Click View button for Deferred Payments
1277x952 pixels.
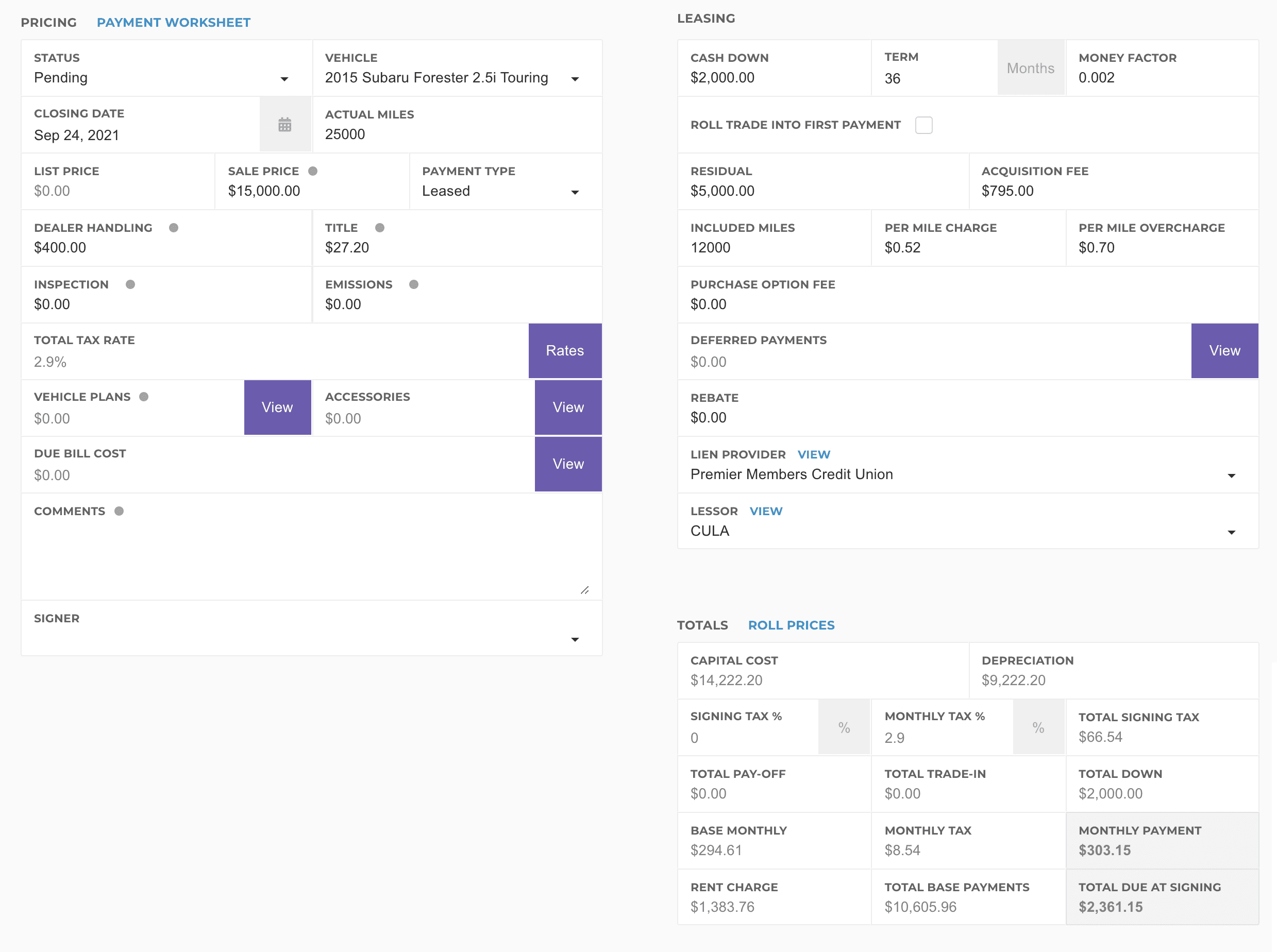pyautogui.click(x=1224, y=350)
